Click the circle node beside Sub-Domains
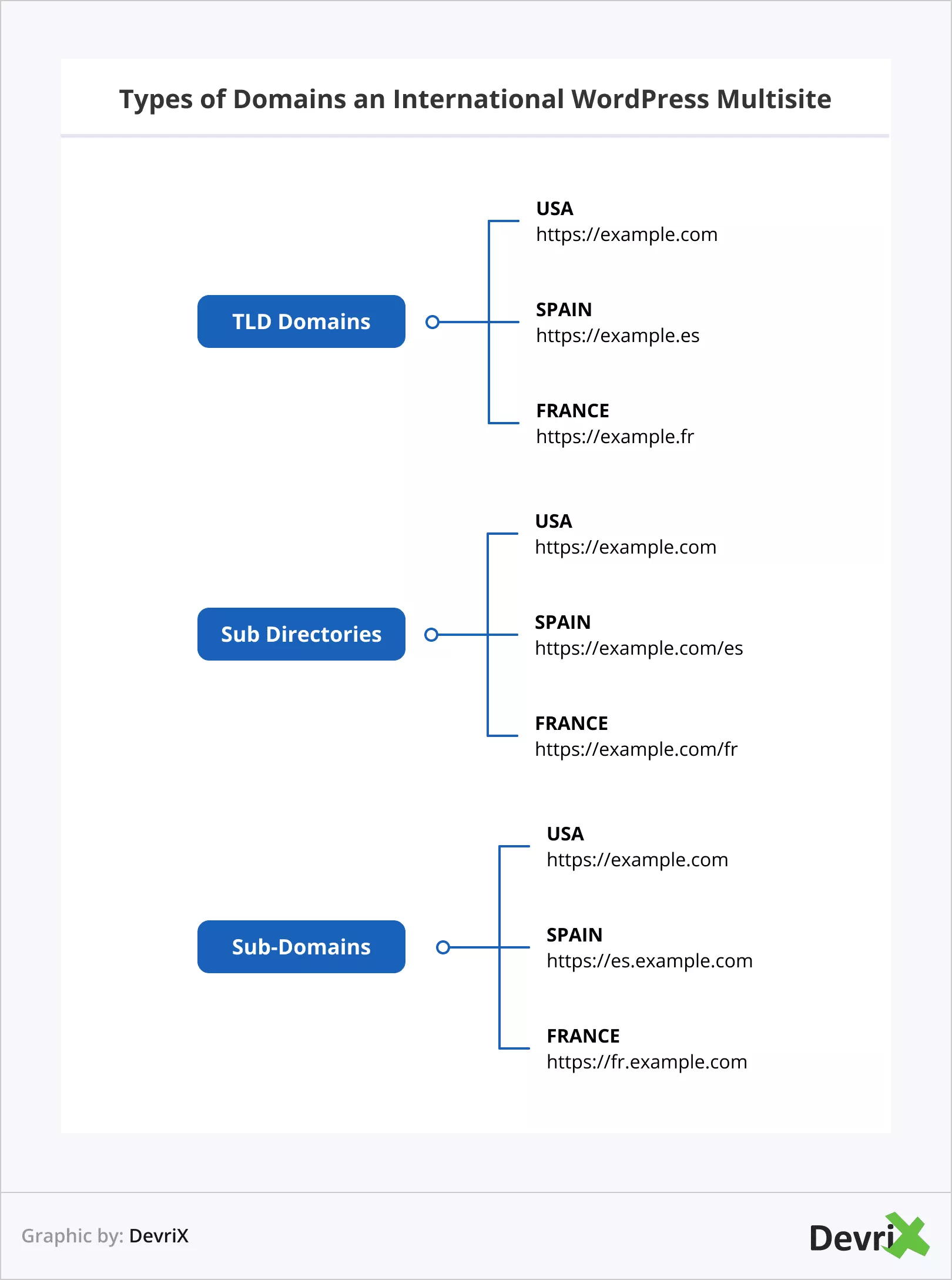Screen dimensions: 952x1280 click(443, 947)
